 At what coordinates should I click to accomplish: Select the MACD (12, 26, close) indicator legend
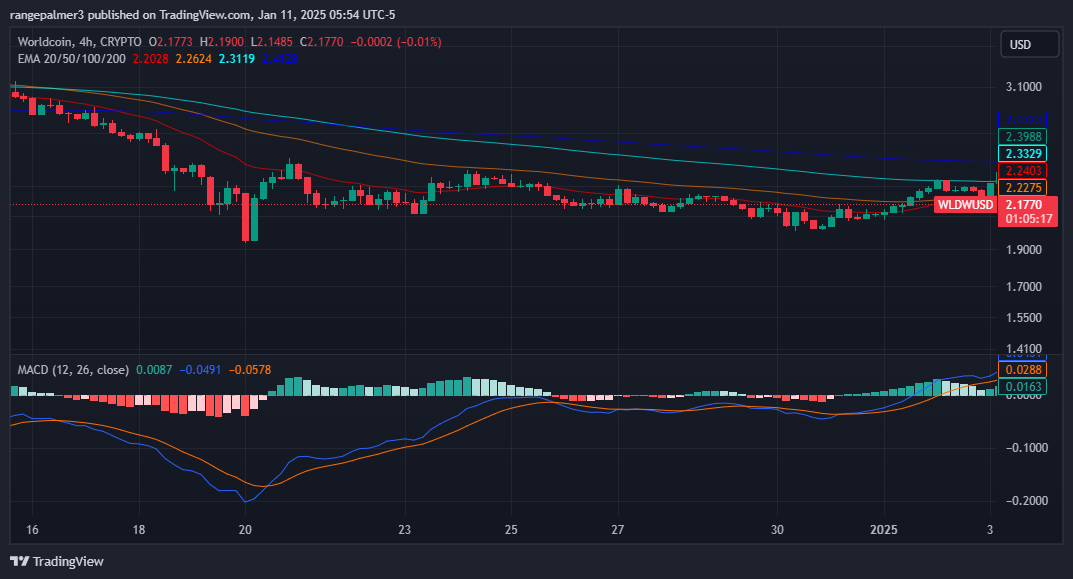click(72, 370)
